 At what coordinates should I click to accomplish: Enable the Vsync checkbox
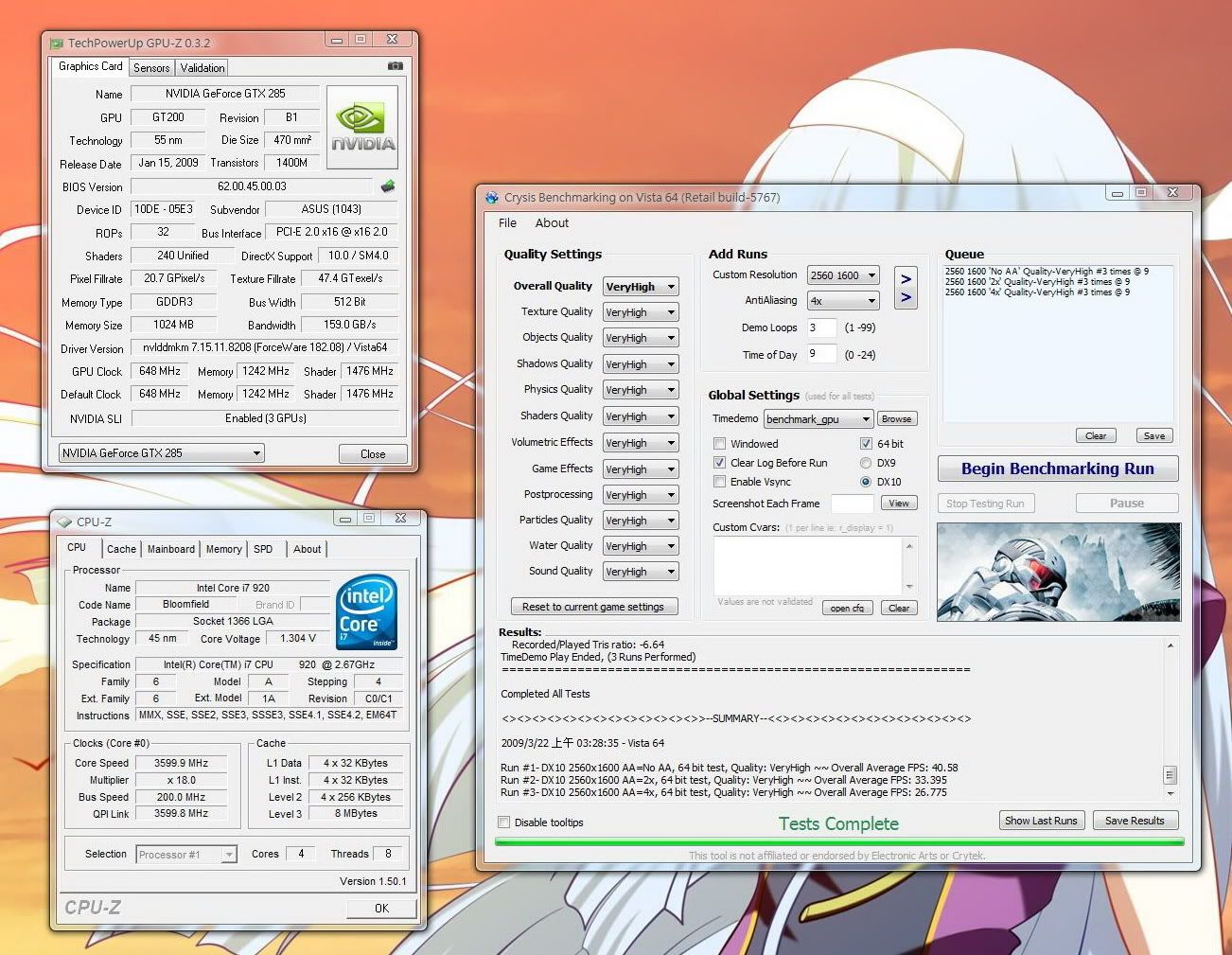720,481
